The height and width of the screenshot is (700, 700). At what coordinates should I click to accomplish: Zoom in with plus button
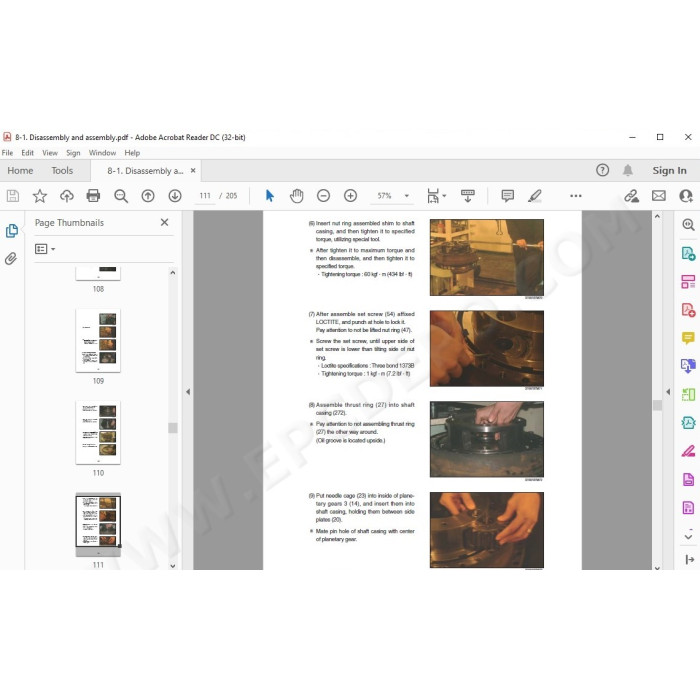click(350, 196)
